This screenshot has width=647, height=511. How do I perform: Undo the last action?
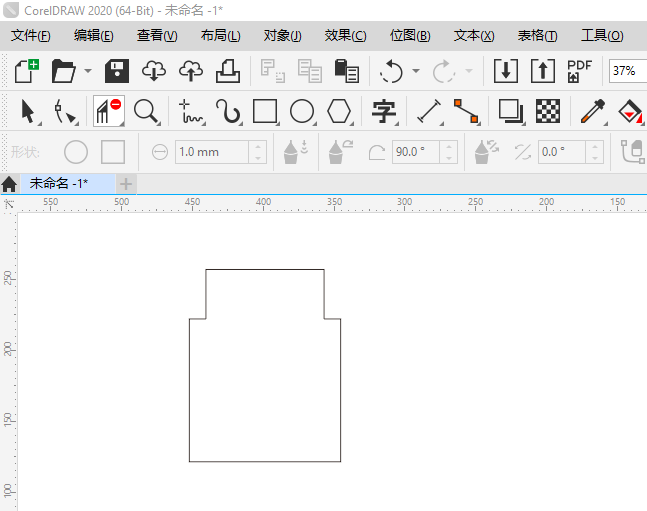click(390, 71)
